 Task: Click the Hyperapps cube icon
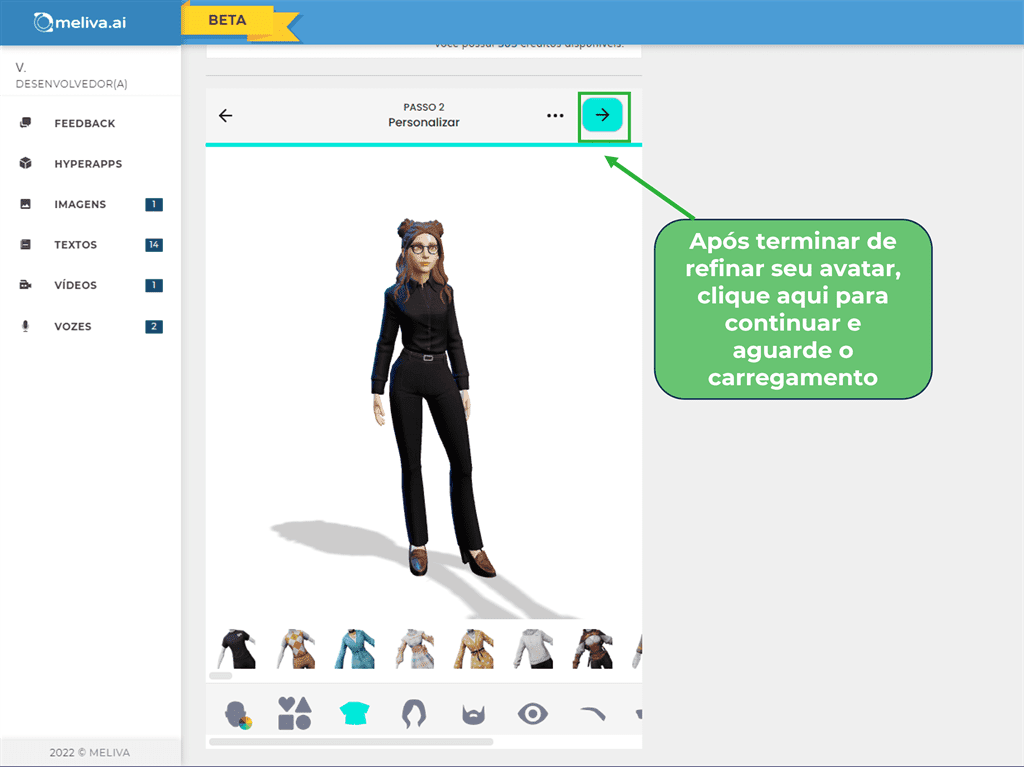tap(25, 163)
